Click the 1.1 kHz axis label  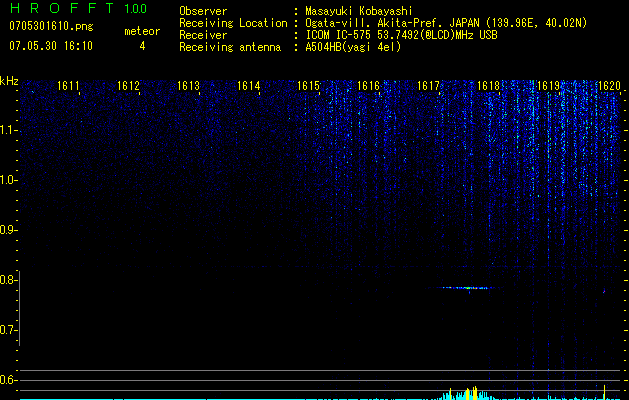[7, 130]
